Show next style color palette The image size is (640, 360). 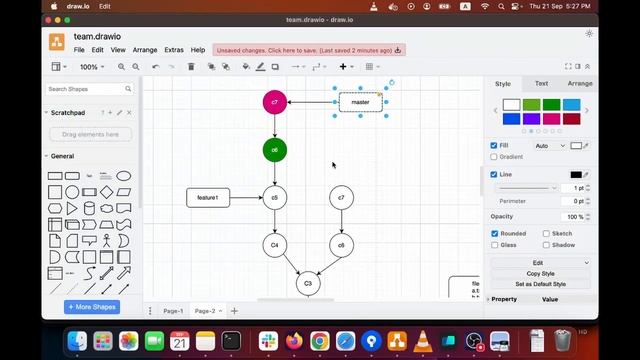(x=587, y=110)
